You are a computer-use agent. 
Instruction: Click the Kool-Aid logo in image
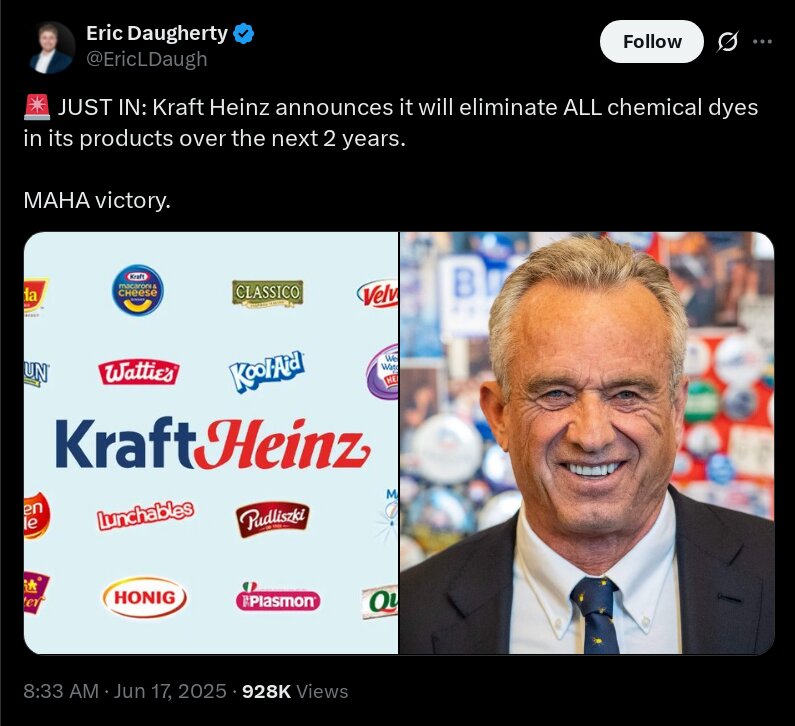(267, 371)
